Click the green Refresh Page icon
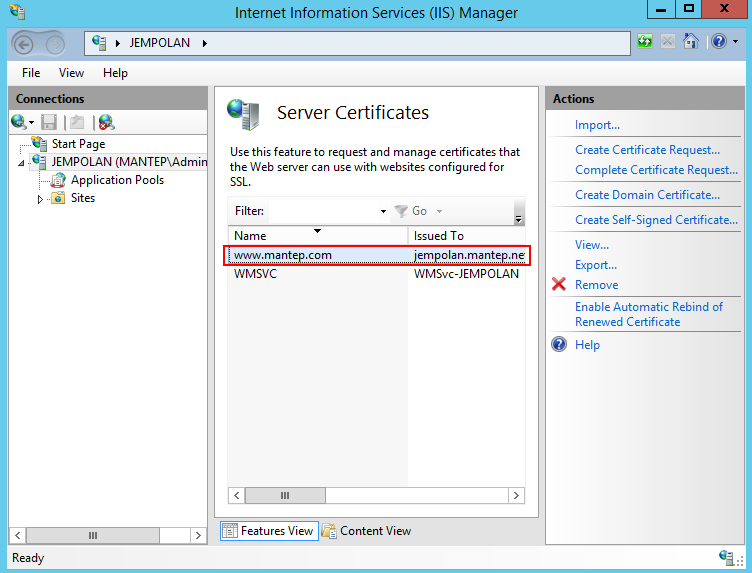Screen dimensions: 752x573 click(645, 41)
